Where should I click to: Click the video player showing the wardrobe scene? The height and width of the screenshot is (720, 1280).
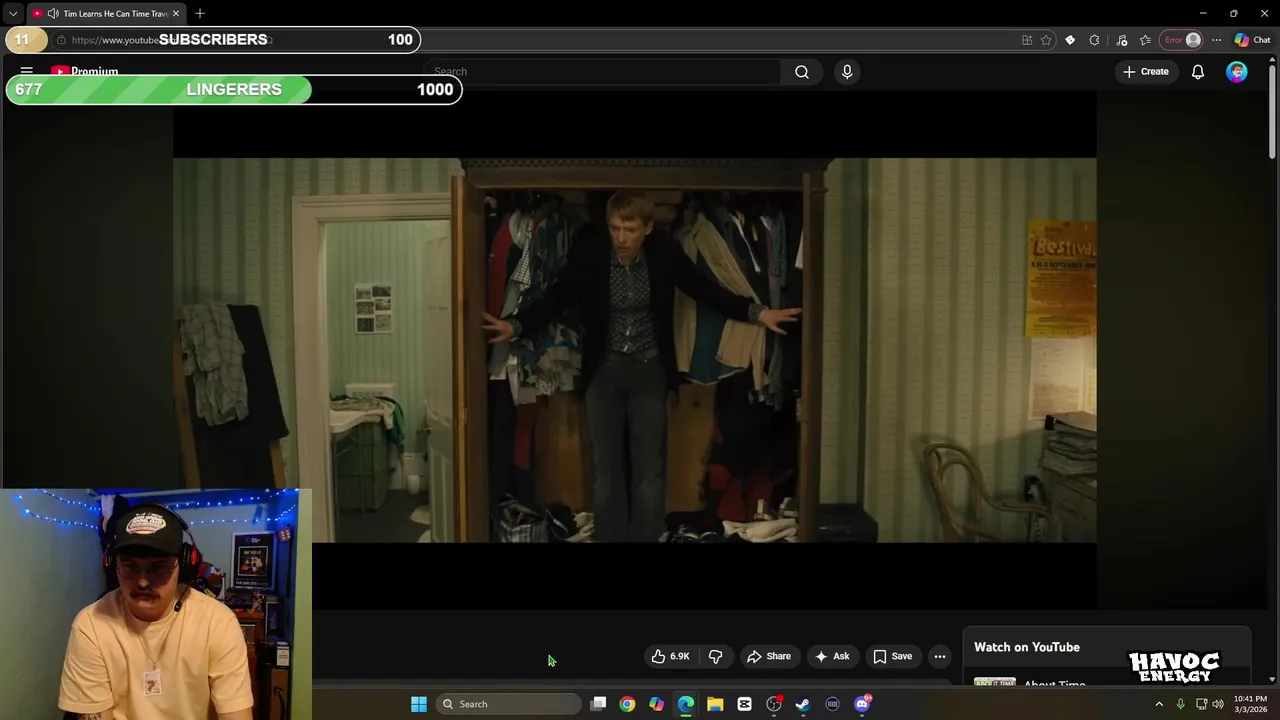(x=634, y=350)
